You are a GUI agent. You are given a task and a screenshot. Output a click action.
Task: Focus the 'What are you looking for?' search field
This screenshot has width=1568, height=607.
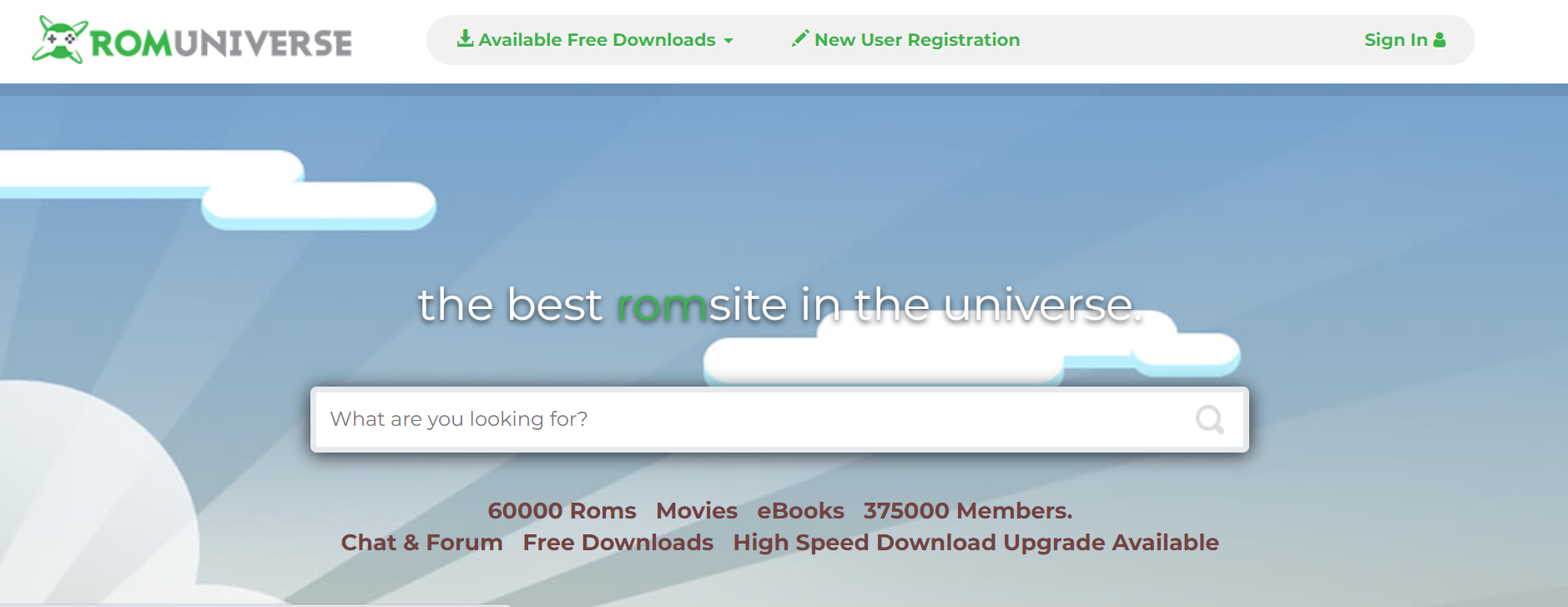[x=751, y=419]
